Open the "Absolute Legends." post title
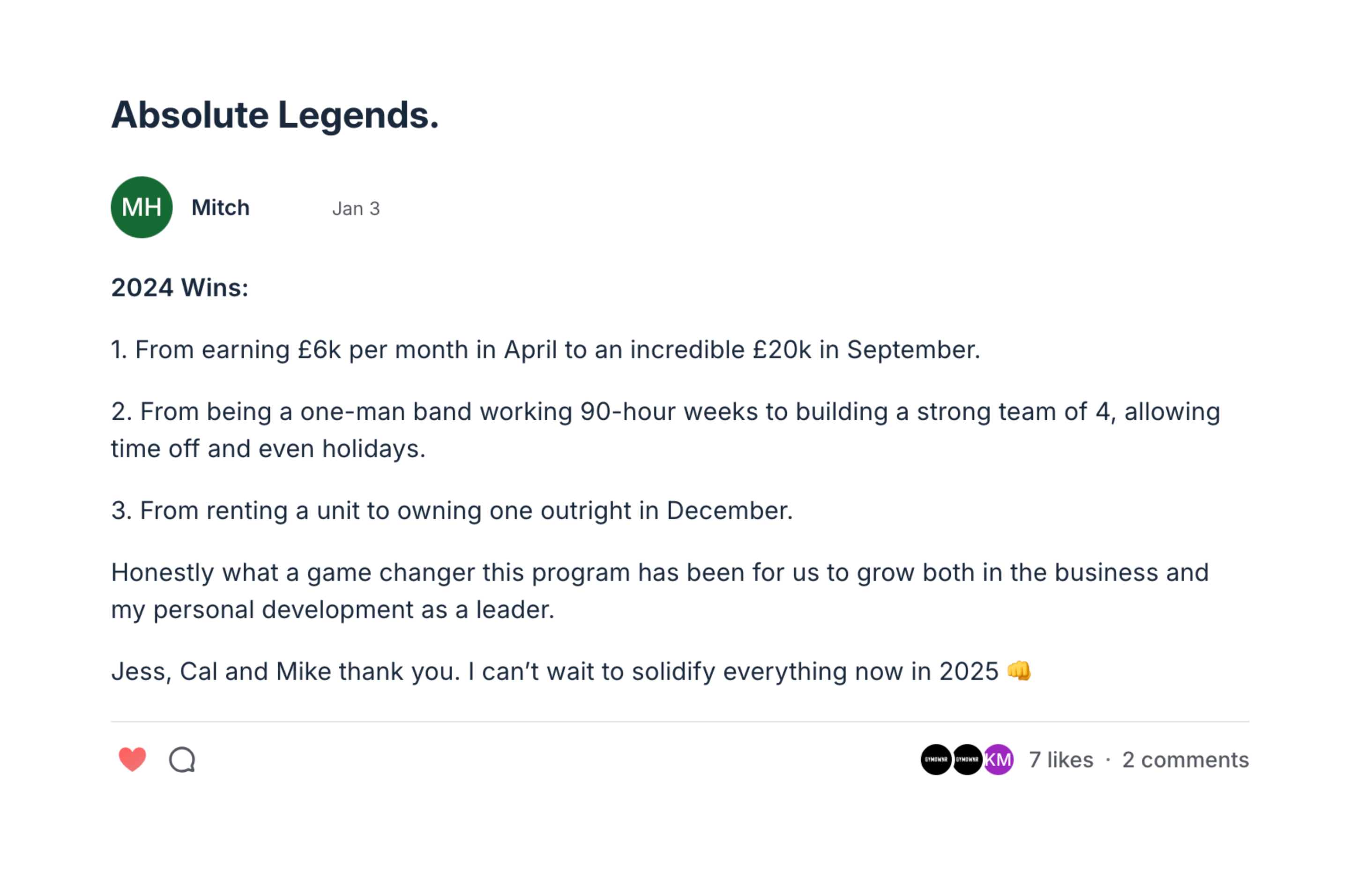1372x879 pixels. pyautogui.click(x=275, y=115)
